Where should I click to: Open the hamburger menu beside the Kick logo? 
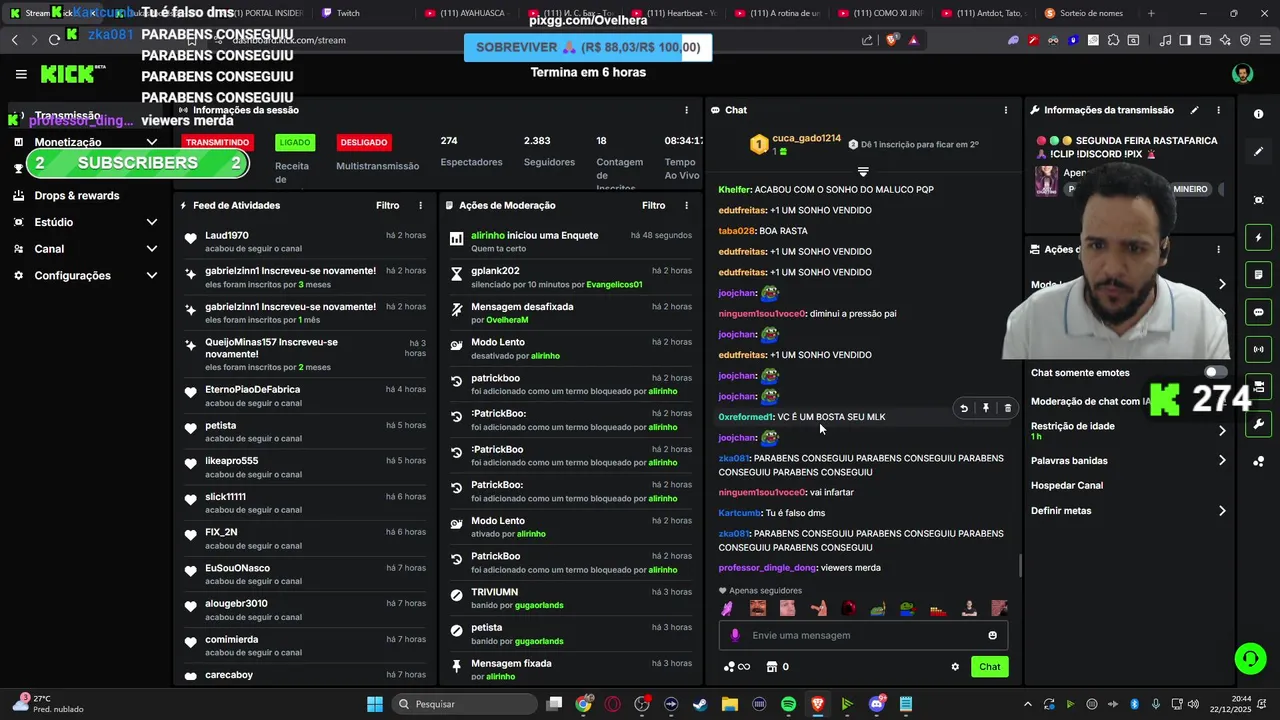coord(21,74)
